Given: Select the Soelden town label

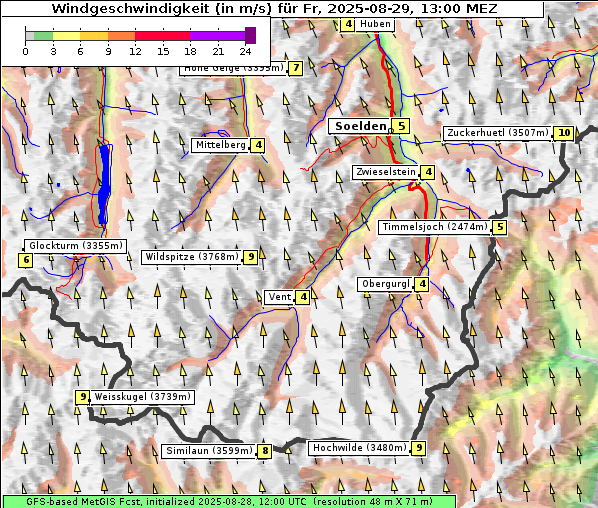Looking at the screenshot, I should coord(361,126).
